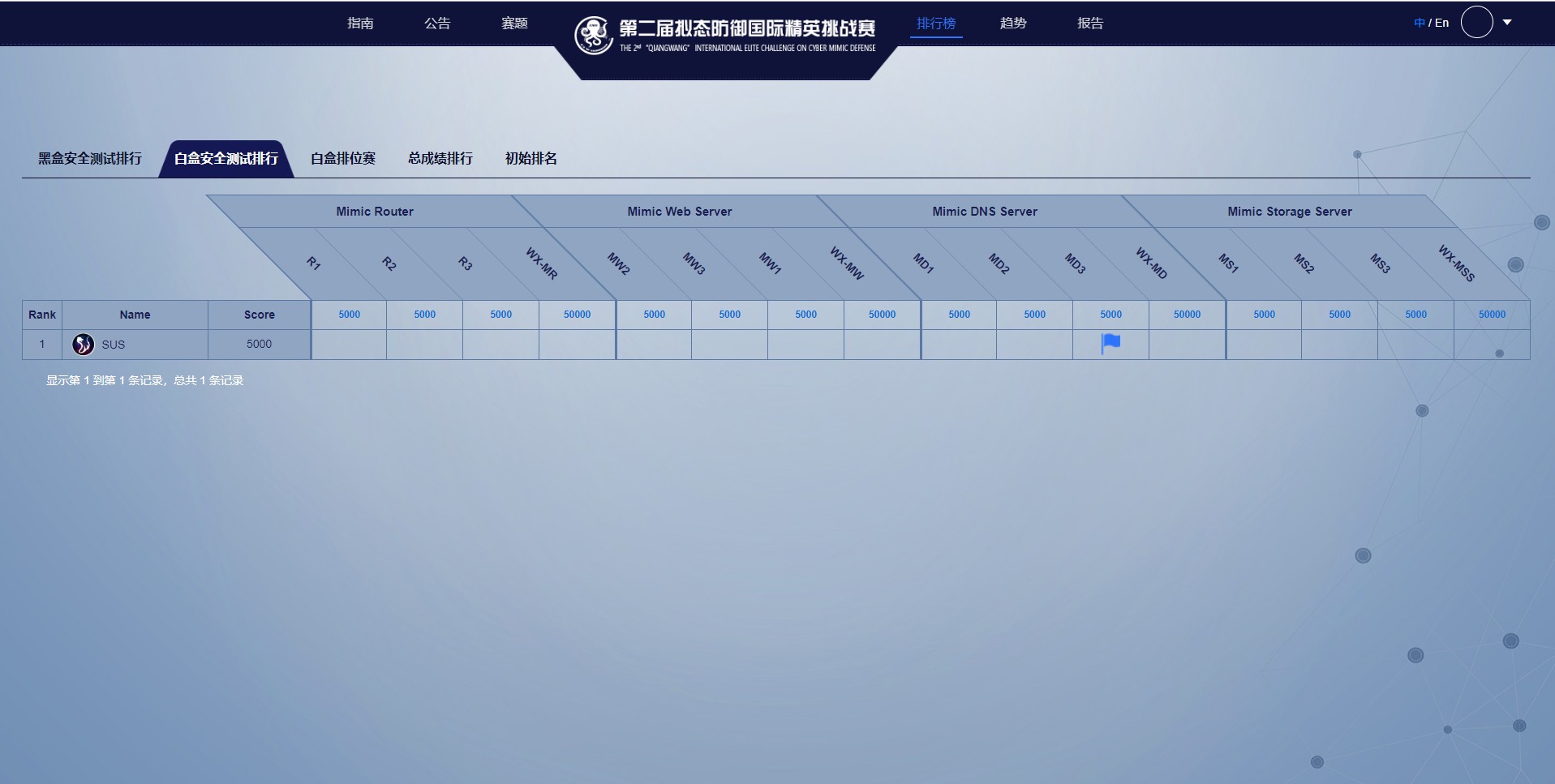The width and height of the screenshot is (1555, 784).
Task: Click the MS1 column header
Action: tap(1228, 263)
